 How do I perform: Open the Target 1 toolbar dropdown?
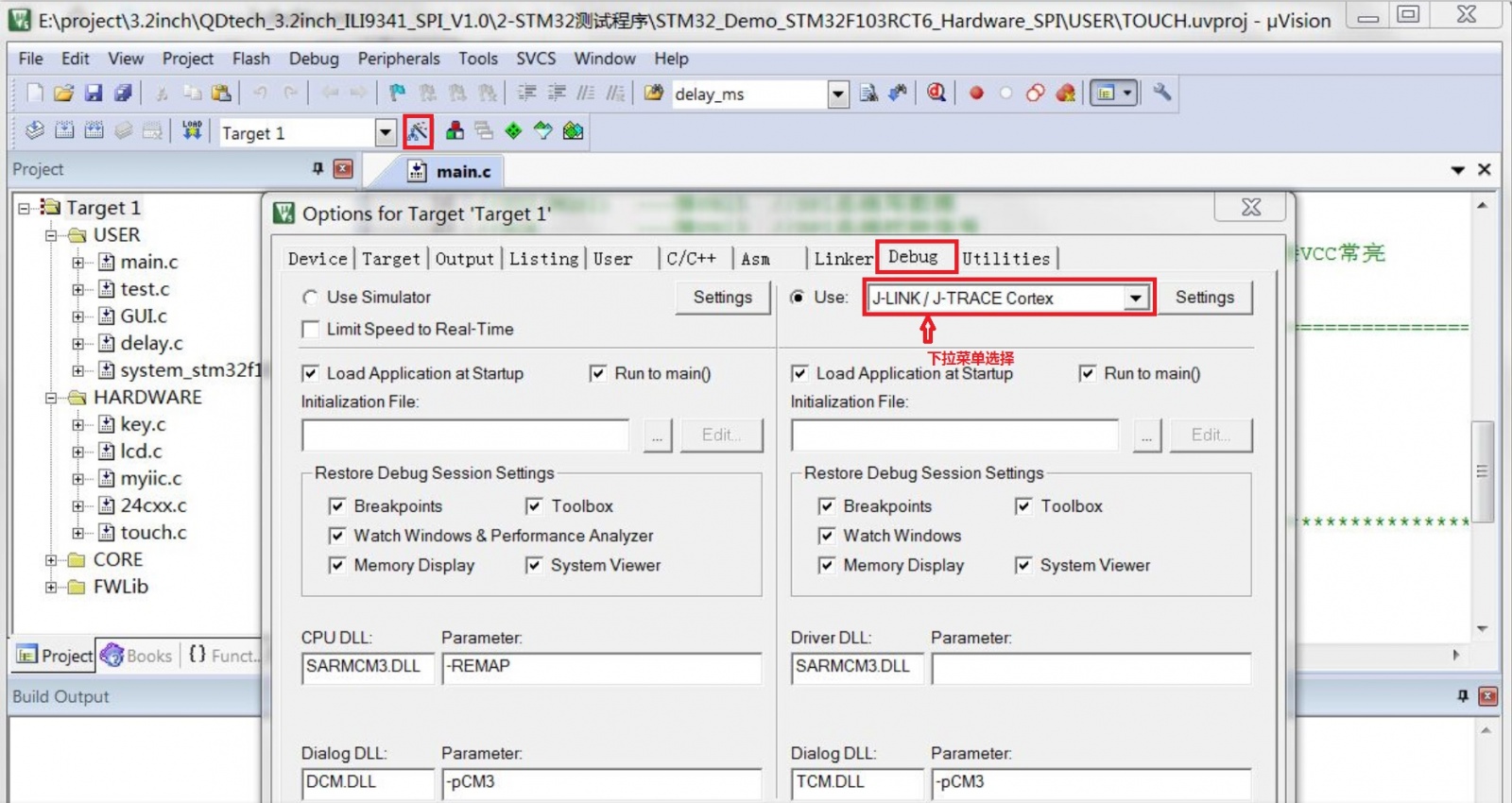click(385, 133)
